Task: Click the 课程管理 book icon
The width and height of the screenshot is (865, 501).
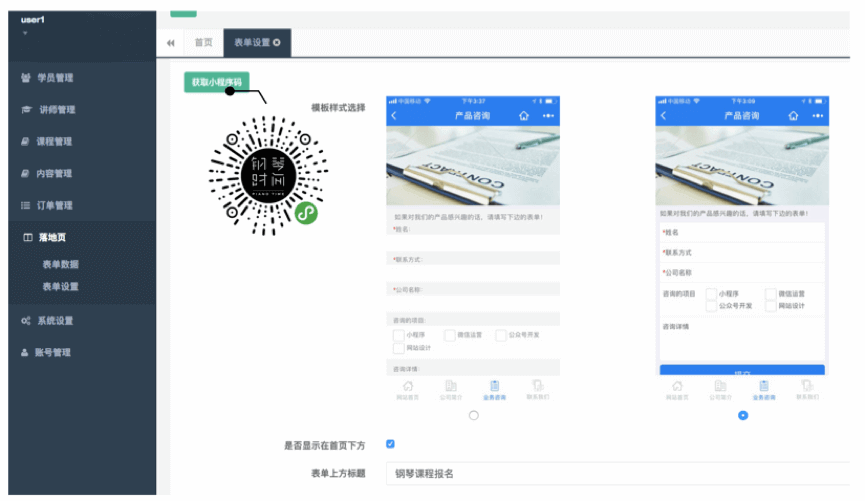Action: point(25,142)
